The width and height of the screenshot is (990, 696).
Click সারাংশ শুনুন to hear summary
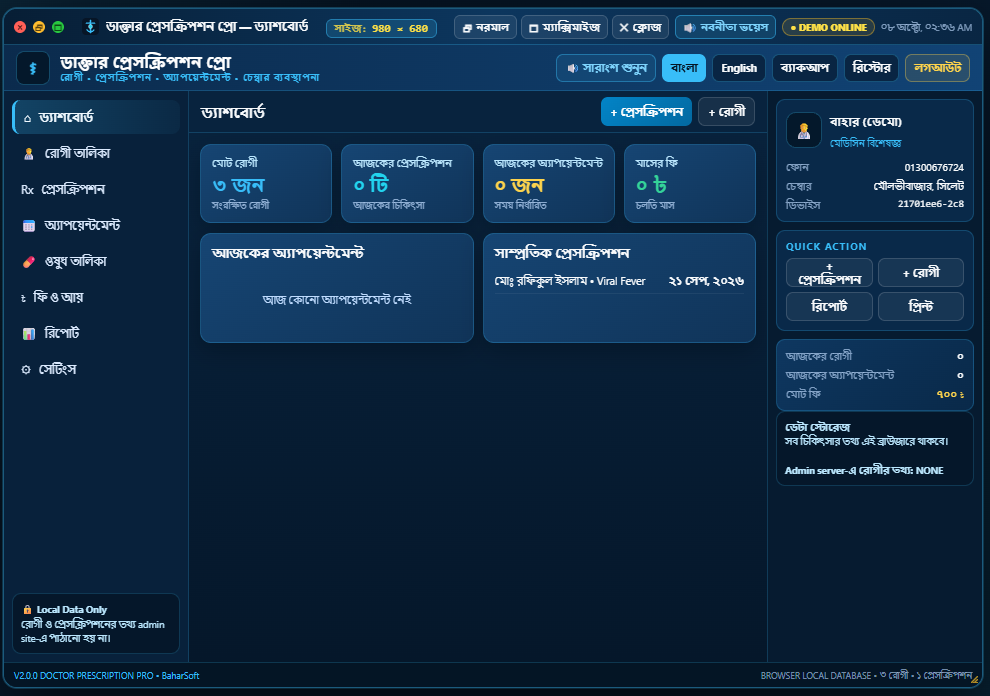pos(605,68)
